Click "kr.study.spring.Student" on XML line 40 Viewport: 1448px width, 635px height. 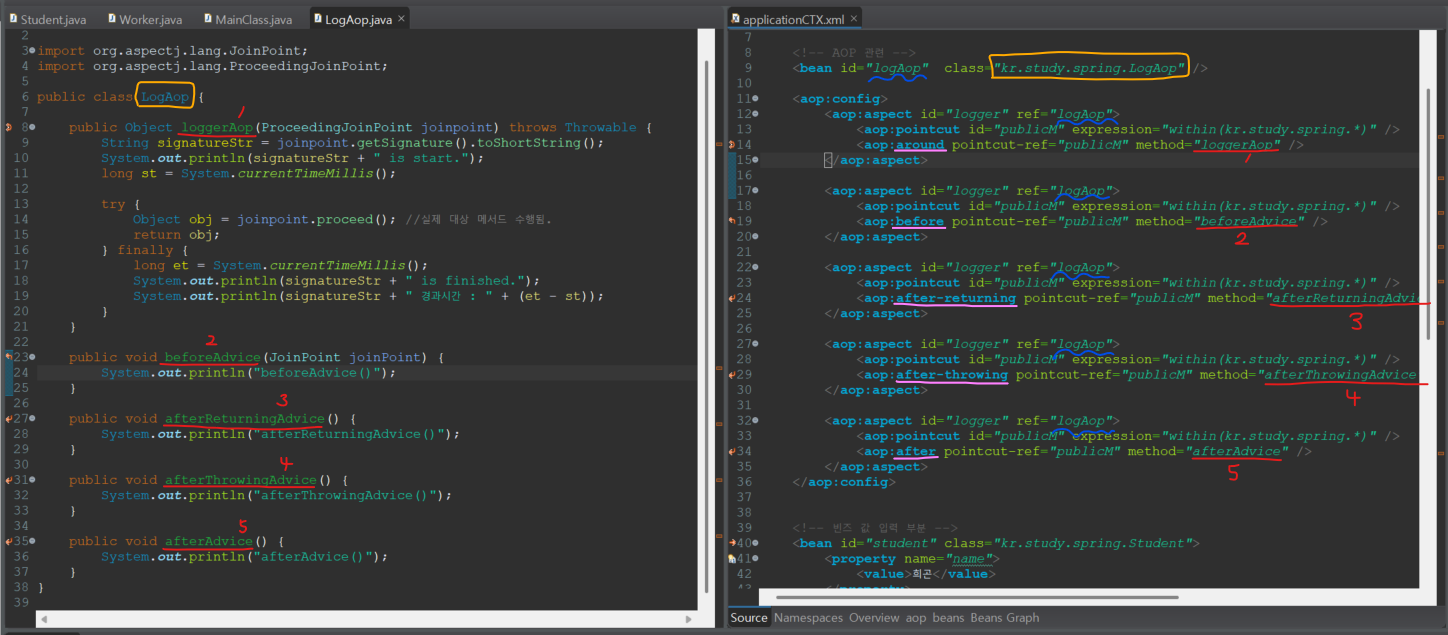(x=1093, y=543)
